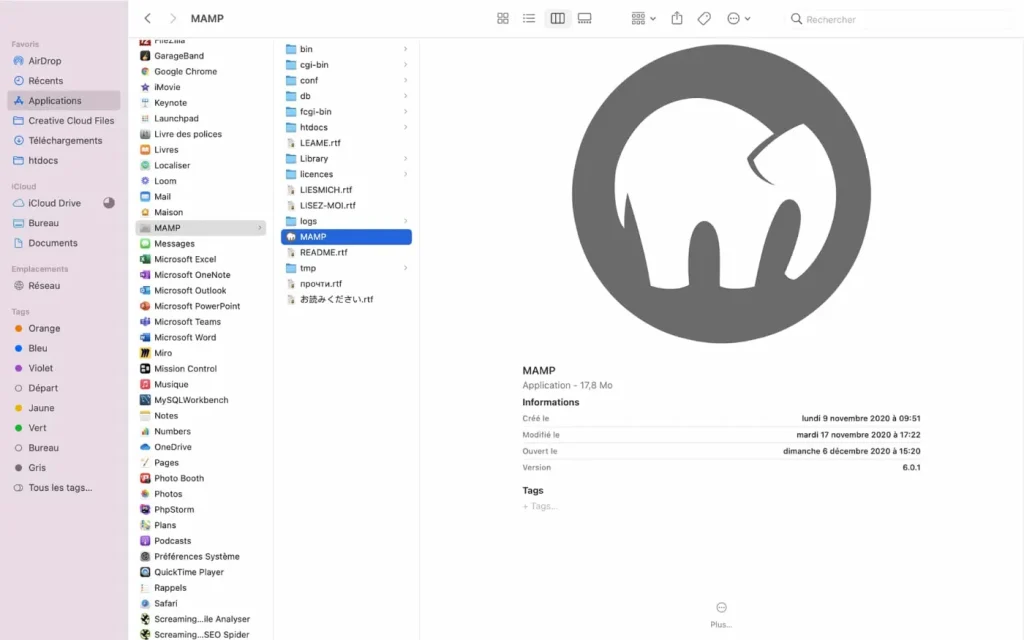This screenshot has height=640, width=1024.
Task: Expand the bin folder chevron
Action: coord(405,49)
